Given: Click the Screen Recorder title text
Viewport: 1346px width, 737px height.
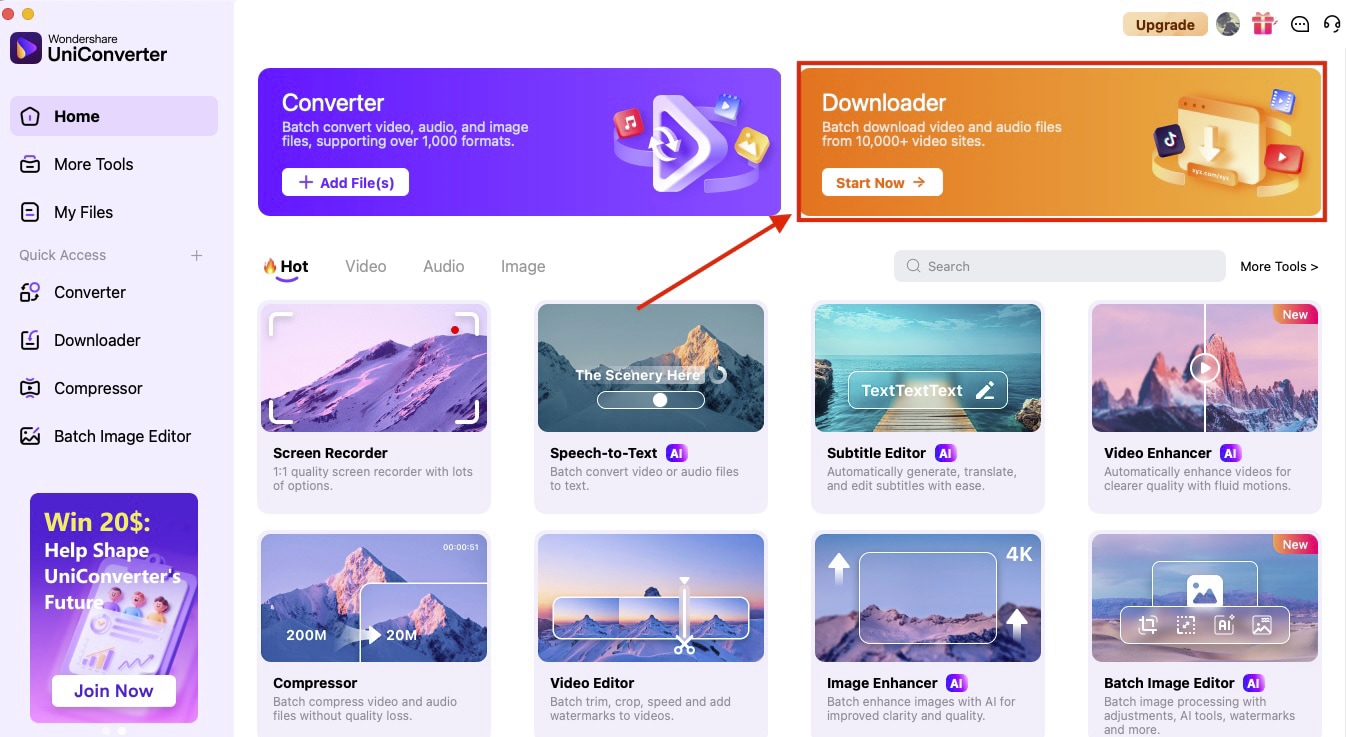Looking at the screenshot, I should pyautogui.click(x=330, y=453).
